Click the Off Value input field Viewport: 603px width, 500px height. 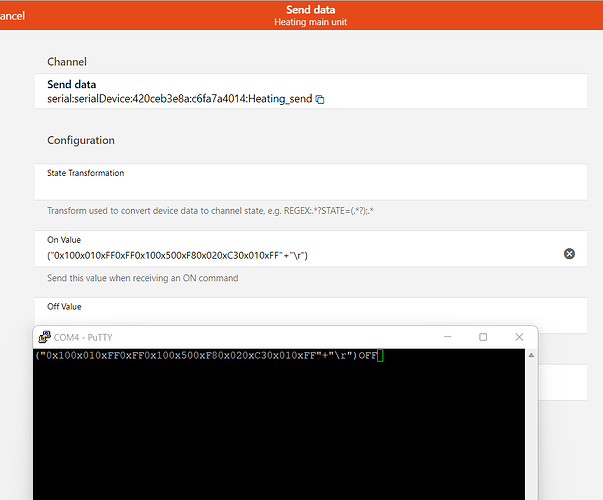pyautogui.click(x=311, y=315)
